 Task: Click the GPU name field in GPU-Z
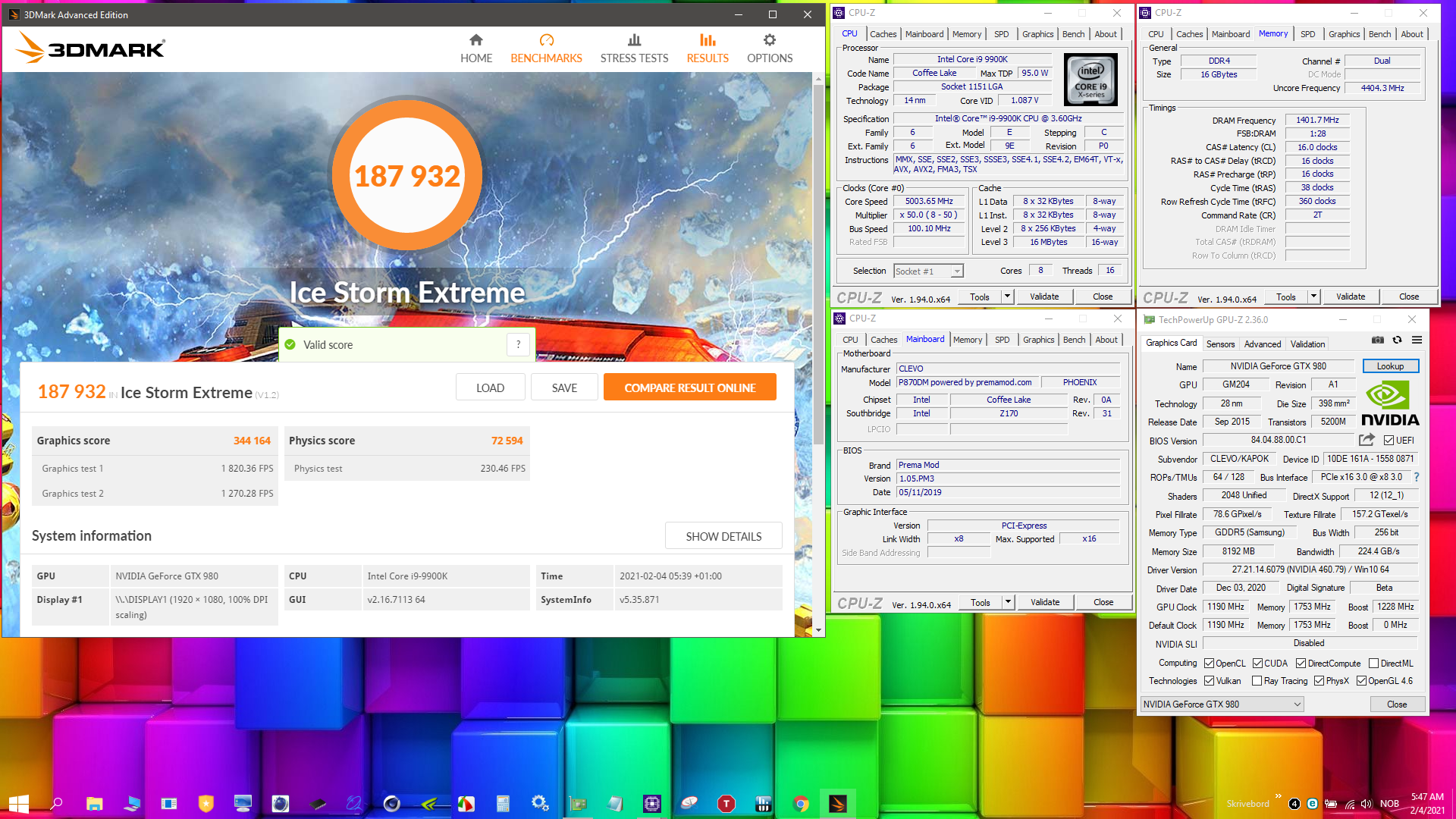pos(1278,366)
